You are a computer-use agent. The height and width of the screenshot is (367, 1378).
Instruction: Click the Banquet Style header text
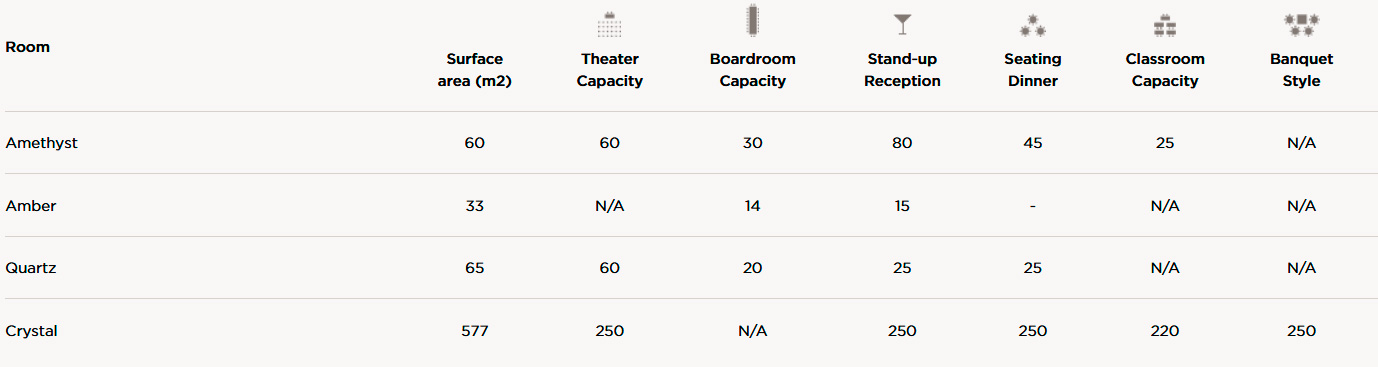click(1301, 70)
